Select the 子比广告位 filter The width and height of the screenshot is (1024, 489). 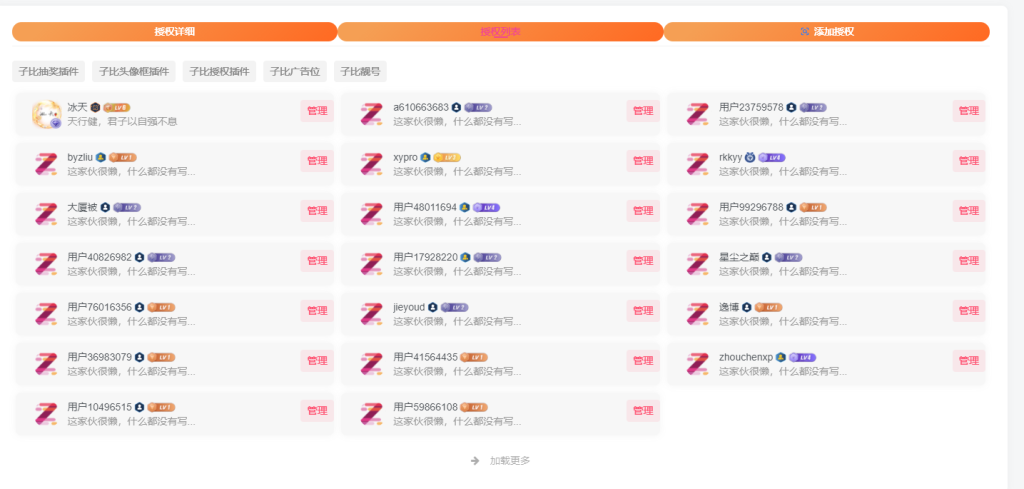tap(295, 71)
